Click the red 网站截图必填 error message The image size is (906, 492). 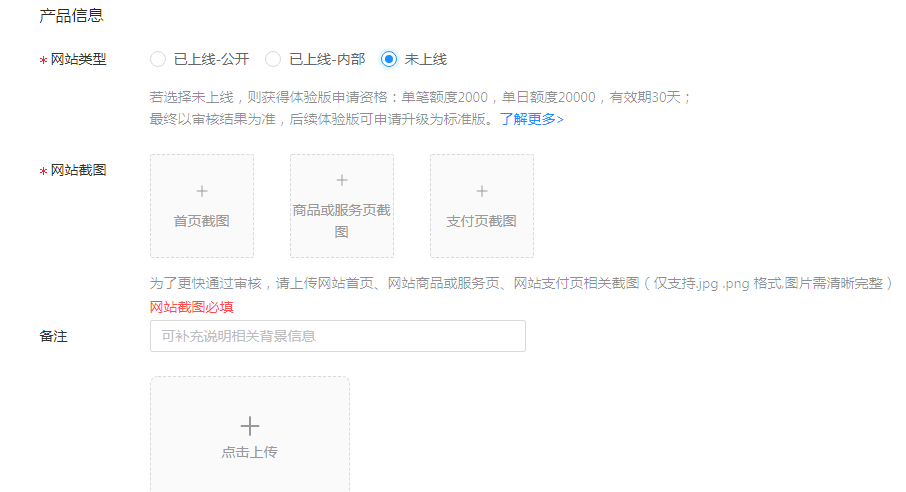click(192, 307)
